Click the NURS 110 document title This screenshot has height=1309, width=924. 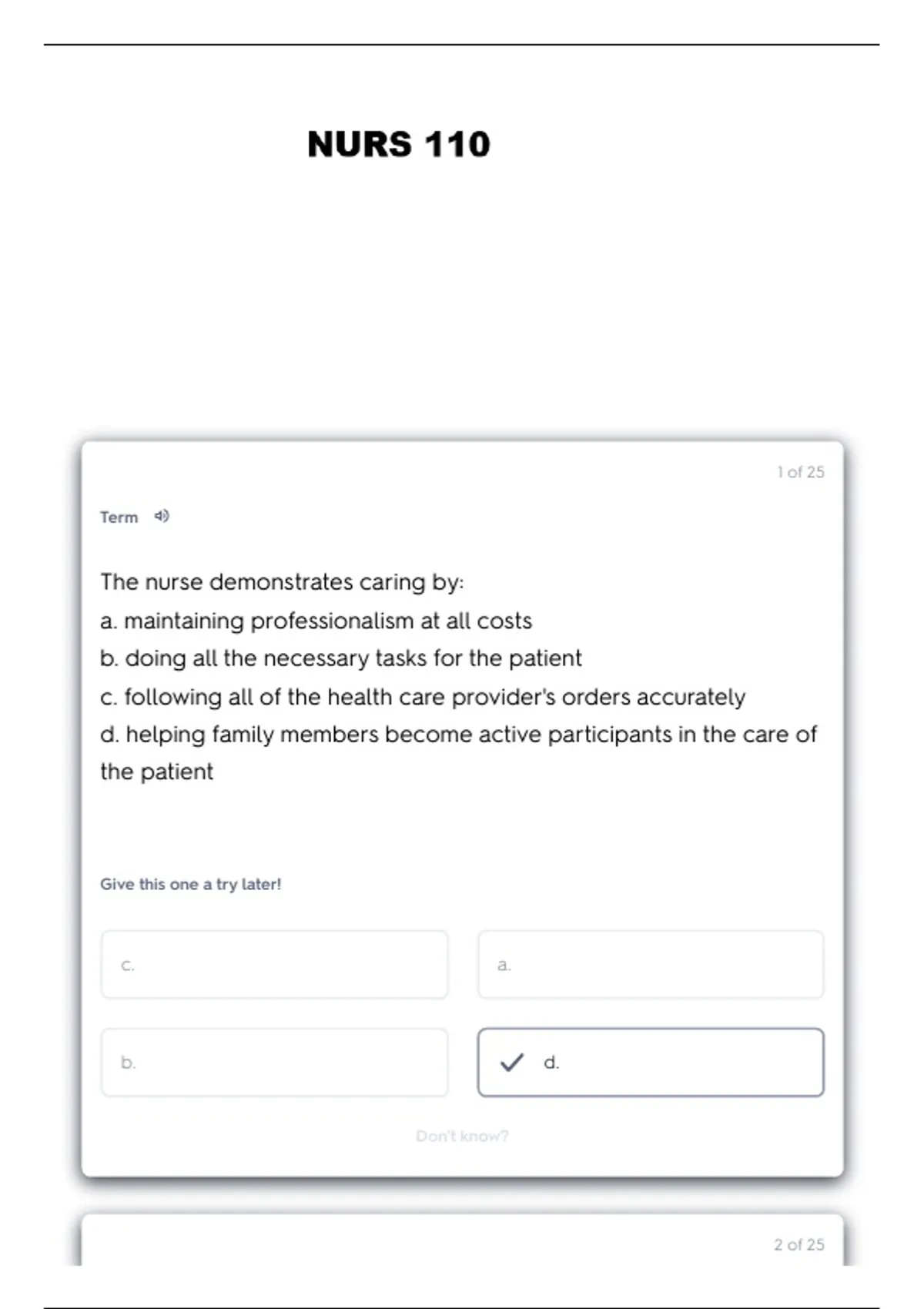pyautogui.click(x=398, y=144)
